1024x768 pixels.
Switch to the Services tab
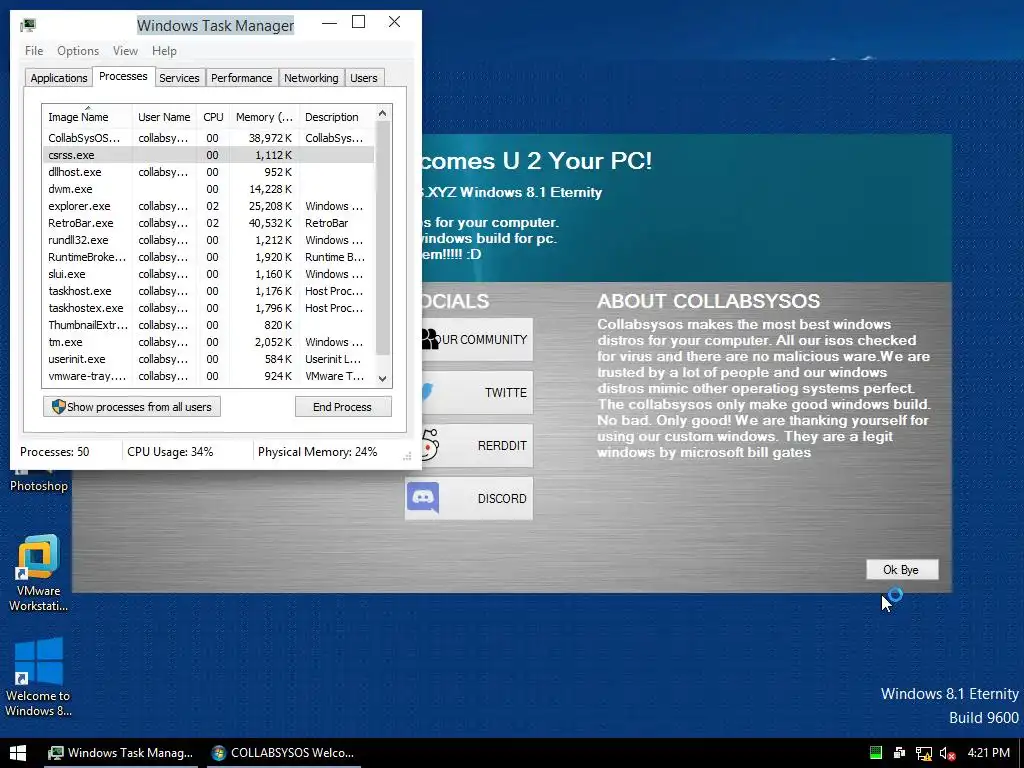pyautogui.click(x=179, y=78)
